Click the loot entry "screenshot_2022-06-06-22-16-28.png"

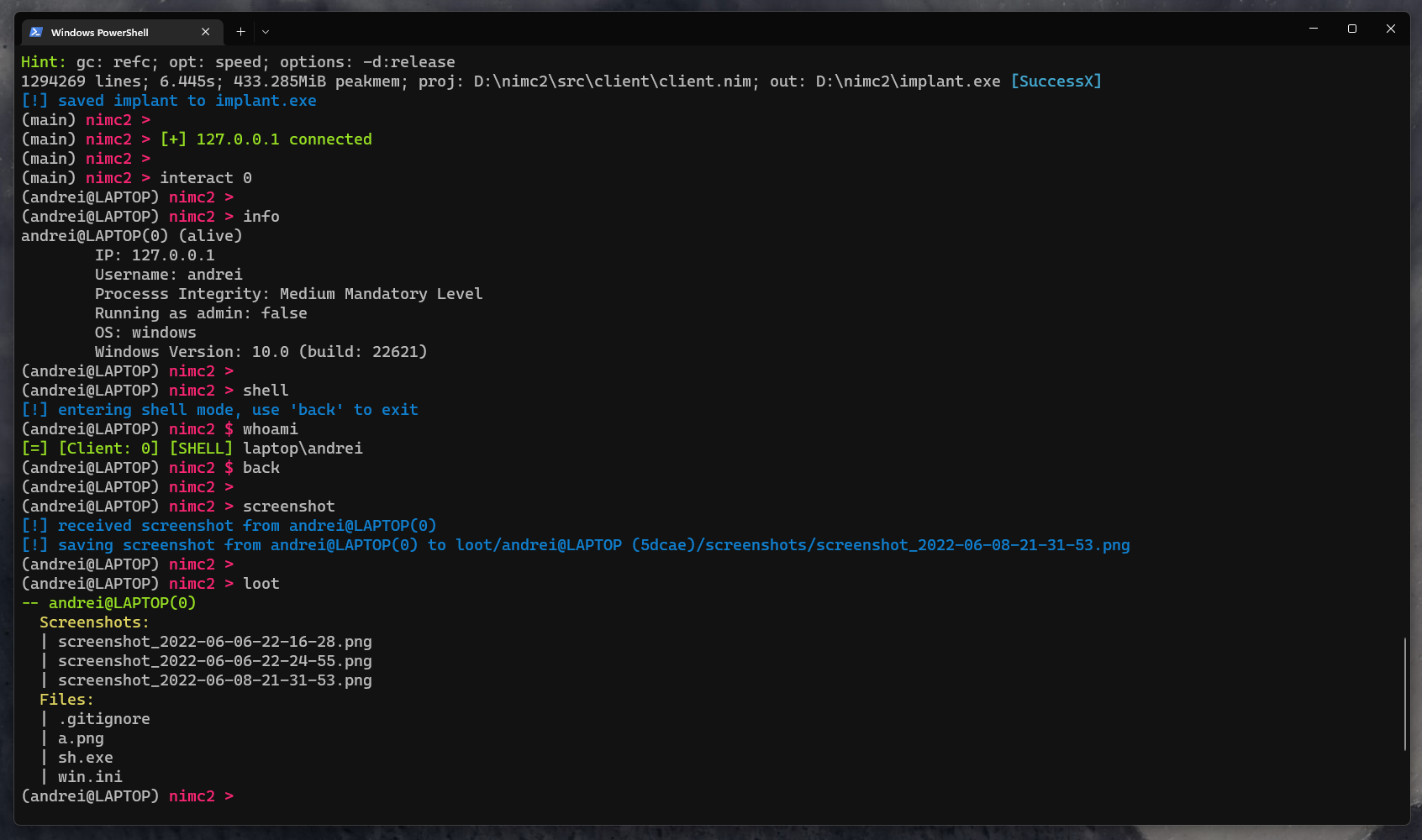point(215,642)
